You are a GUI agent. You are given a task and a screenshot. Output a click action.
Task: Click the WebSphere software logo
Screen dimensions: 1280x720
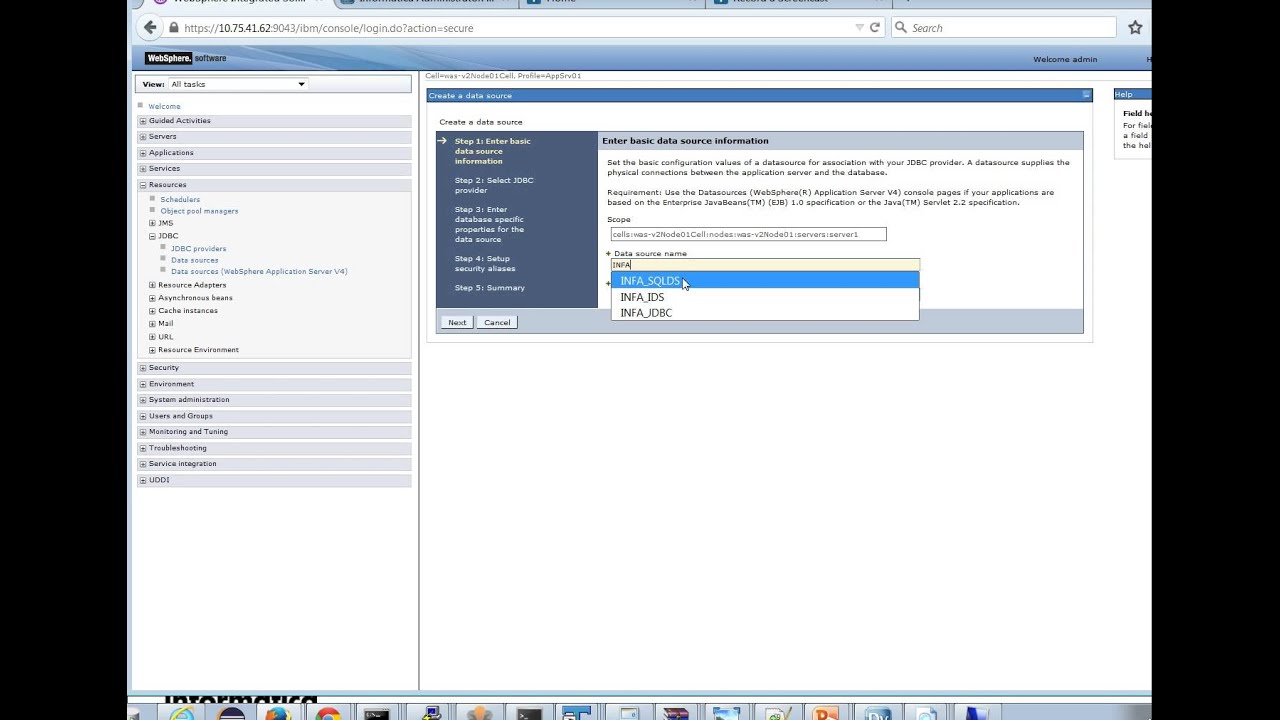[x=186, y=59]
